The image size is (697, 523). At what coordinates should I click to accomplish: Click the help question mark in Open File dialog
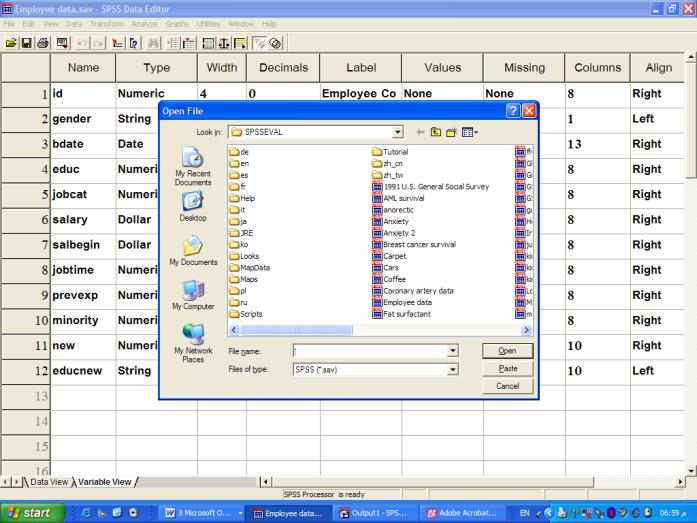(513, 111)
